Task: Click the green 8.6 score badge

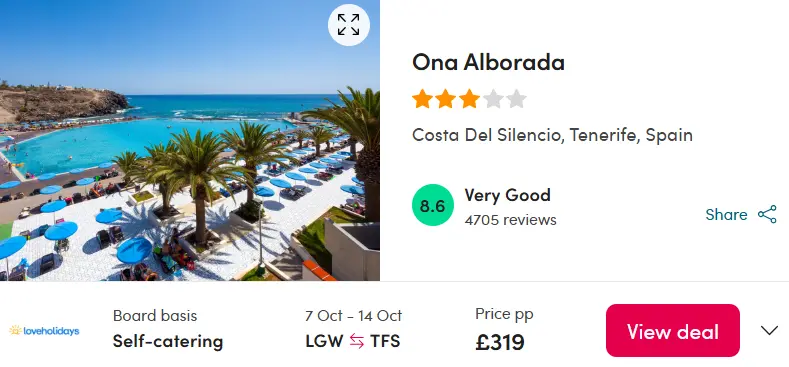Action: (x=433, y=205)
